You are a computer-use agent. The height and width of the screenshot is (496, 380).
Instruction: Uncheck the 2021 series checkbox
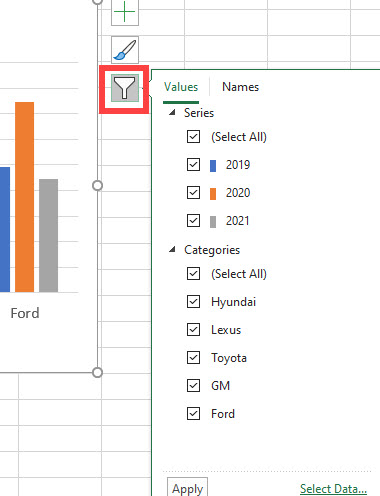tap(193, 221)
